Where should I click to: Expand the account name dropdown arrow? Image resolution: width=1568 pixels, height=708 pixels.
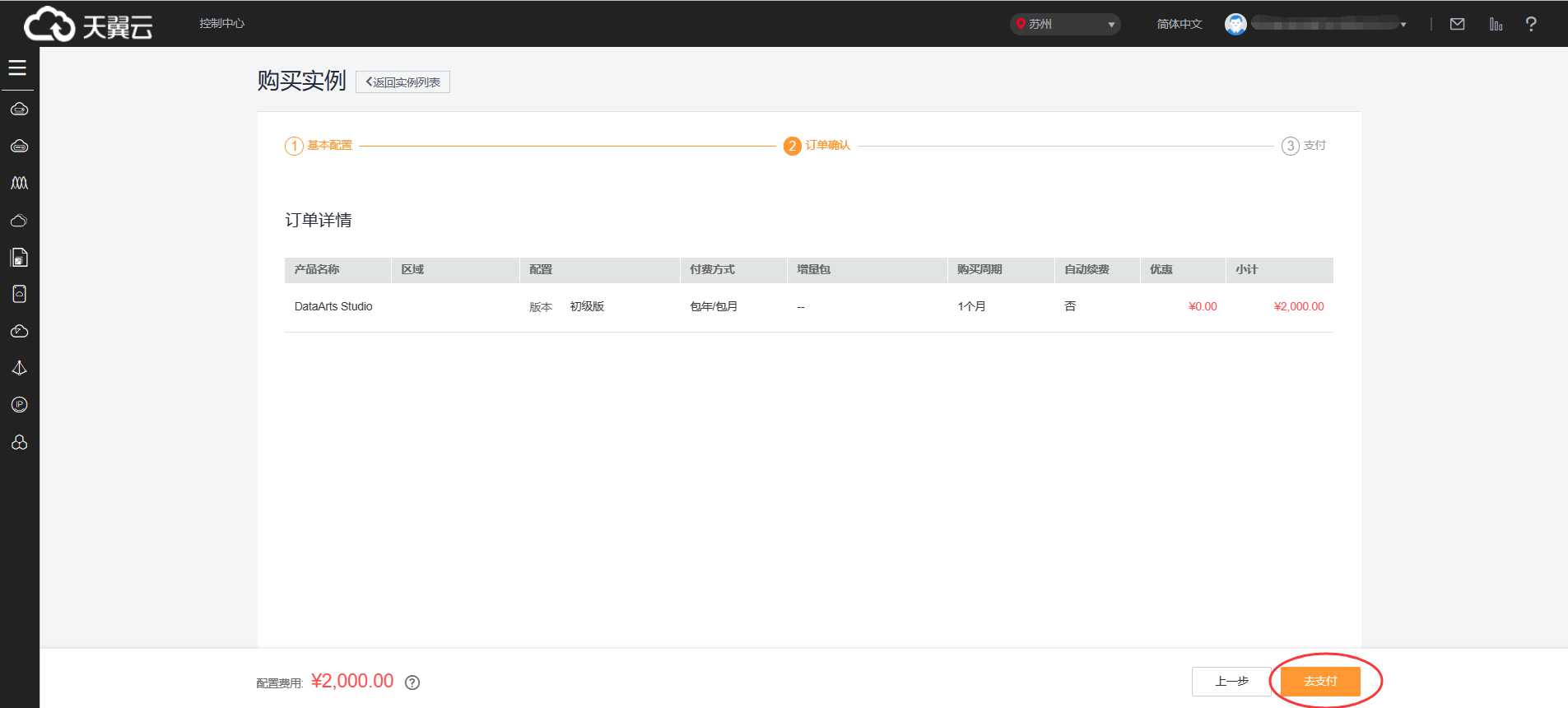click(x=1403, y=25)
